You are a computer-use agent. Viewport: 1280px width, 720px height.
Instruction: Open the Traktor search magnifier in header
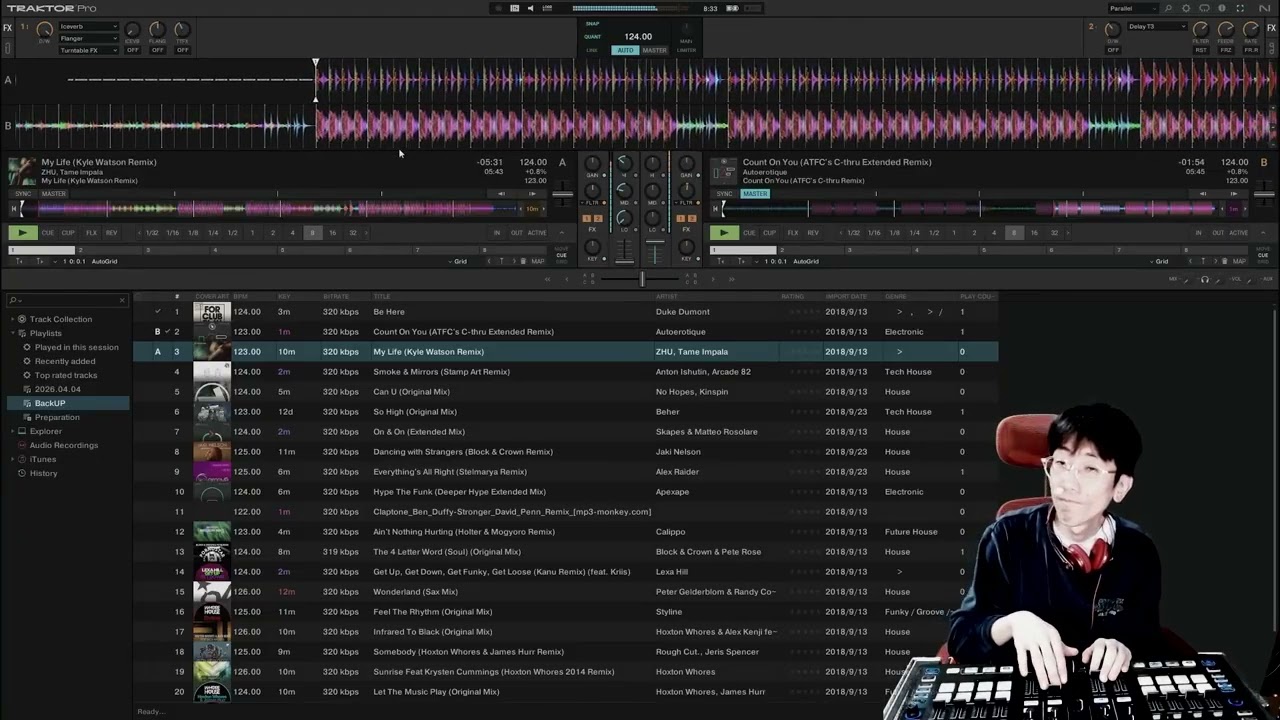1169,8
